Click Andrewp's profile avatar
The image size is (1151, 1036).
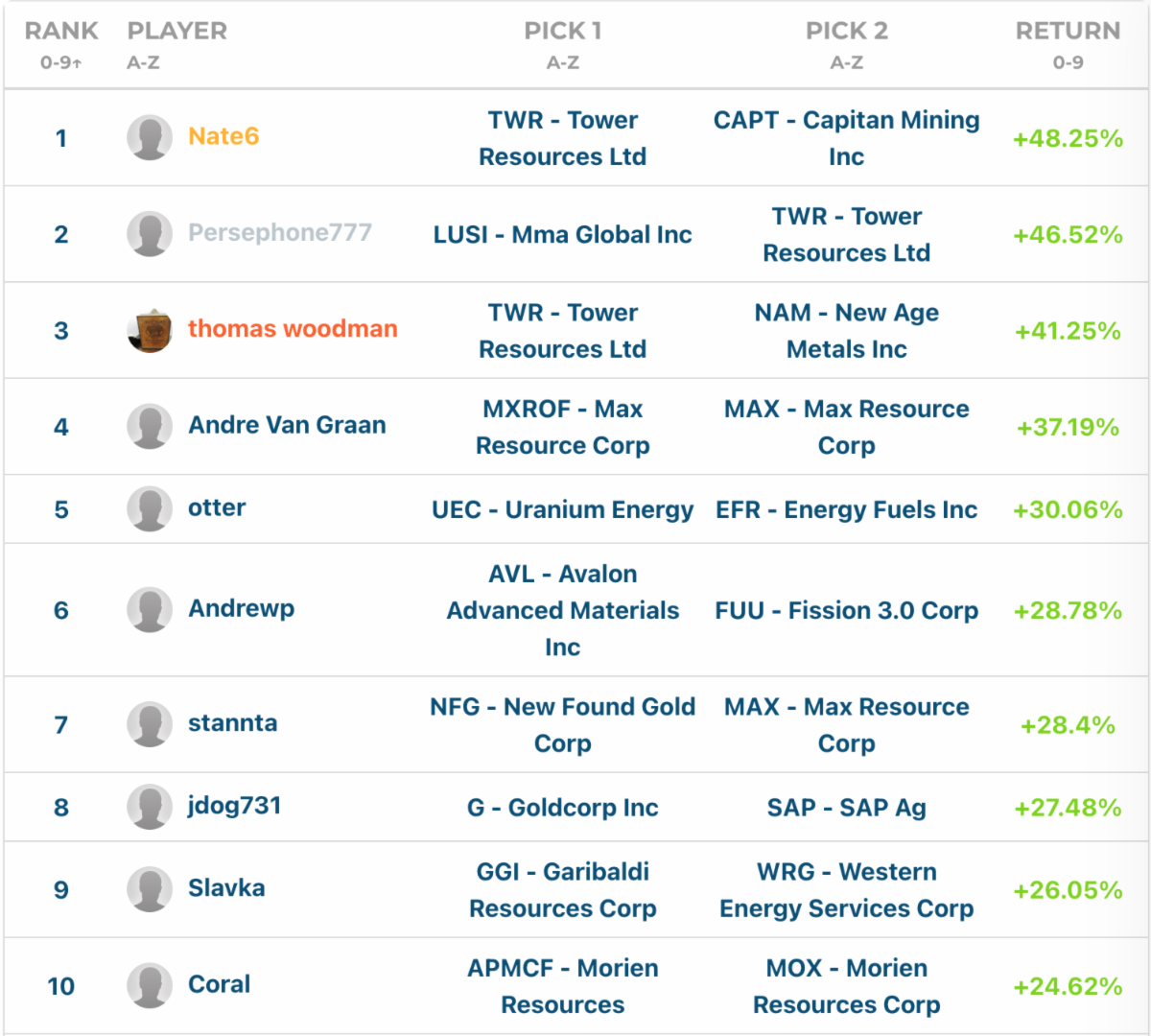[150, 609]
